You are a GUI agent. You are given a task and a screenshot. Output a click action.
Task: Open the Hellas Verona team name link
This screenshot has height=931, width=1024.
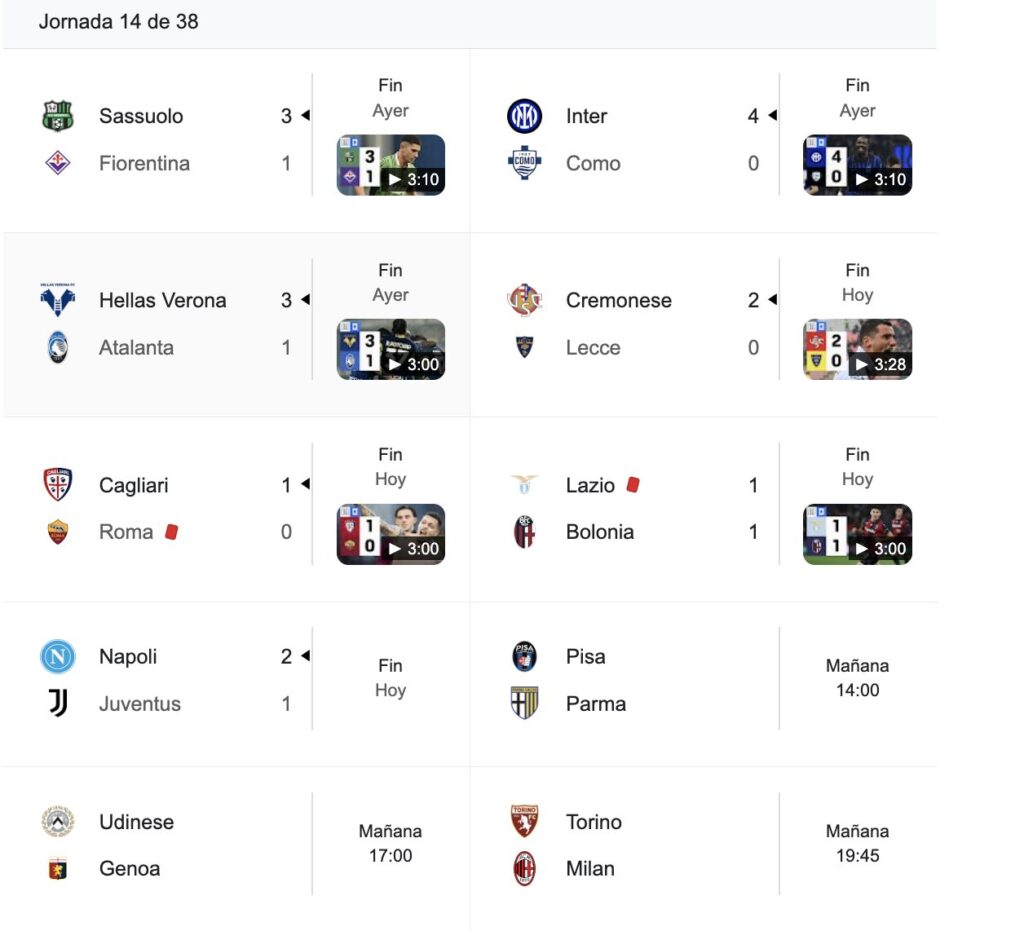coord(162,300)
